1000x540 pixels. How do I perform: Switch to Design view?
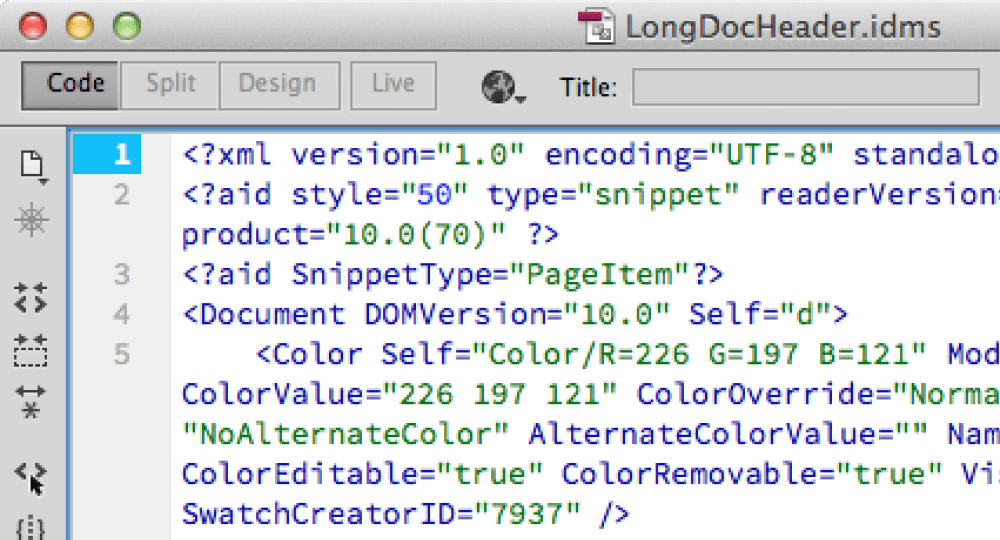(x=279, y=85)
